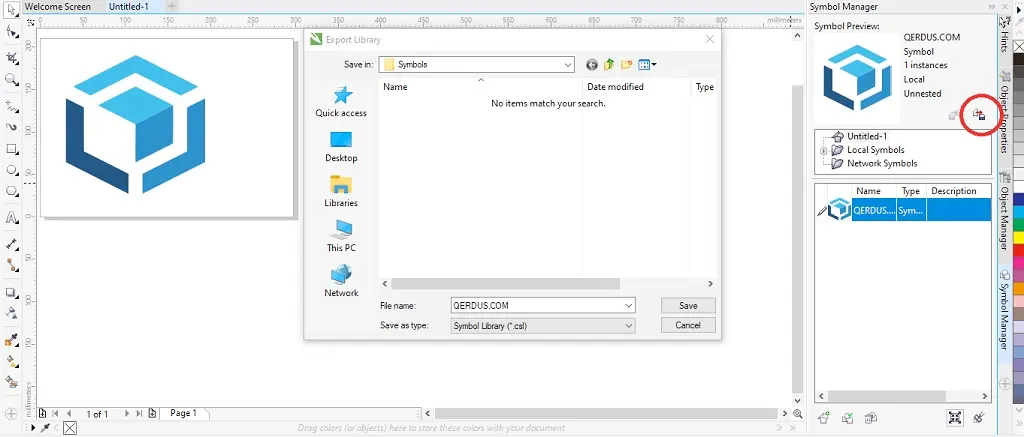Select the Polygon tool
Viewport: 1024px width, 437px height.
click(x=11, y=191)
